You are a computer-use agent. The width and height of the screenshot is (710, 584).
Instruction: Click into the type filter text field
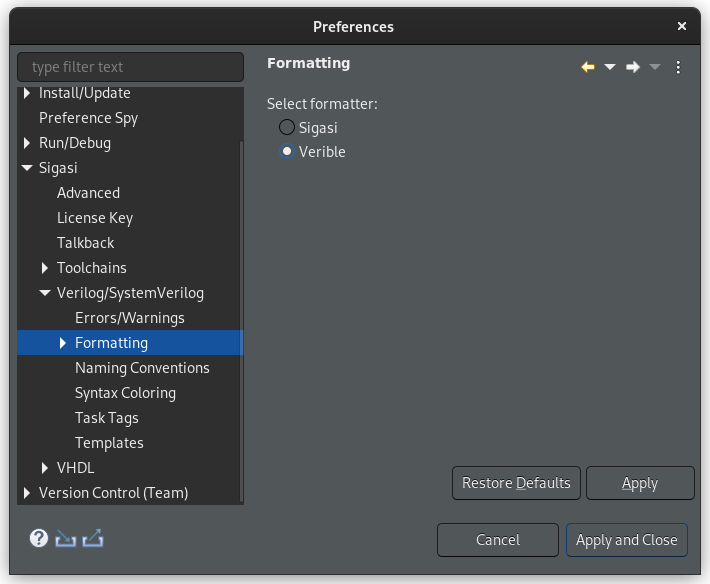130,67
